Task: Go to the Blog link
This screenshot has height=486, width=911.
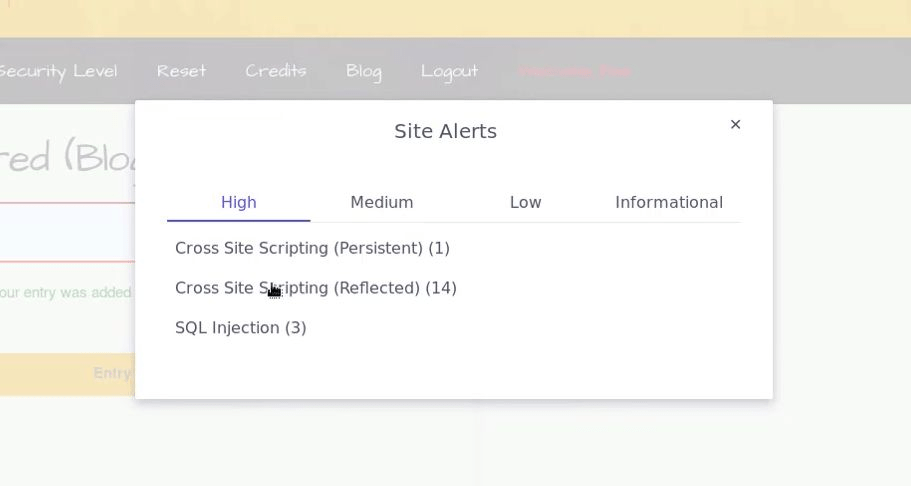Action: pyautogui.click(x=363, y=71)
